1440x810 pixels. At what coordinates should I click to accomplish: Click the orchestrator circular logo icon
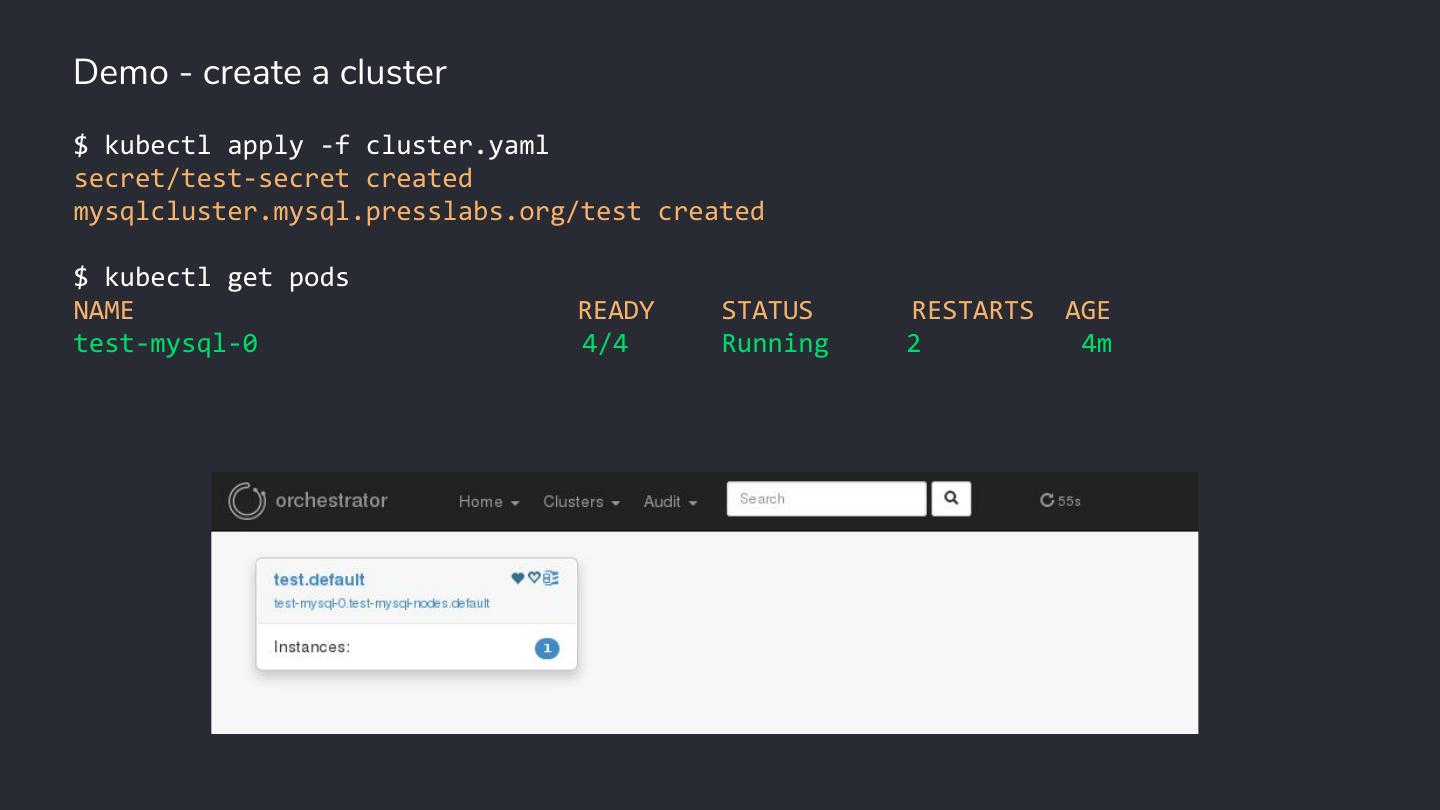[x=247, y=501]
